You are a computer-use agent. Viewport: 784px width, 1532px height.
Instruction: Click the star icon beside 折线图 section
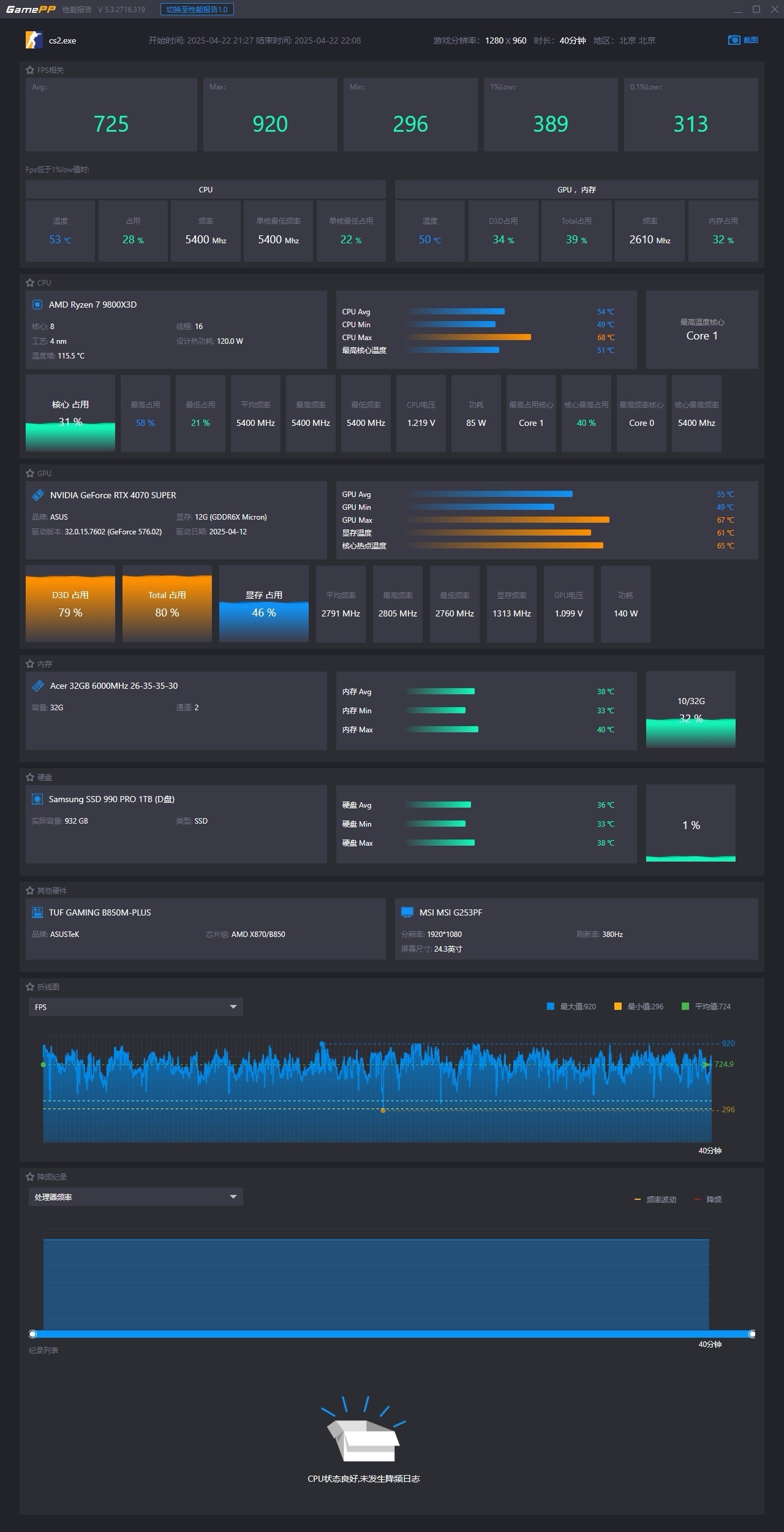click(x=30, y=987)
